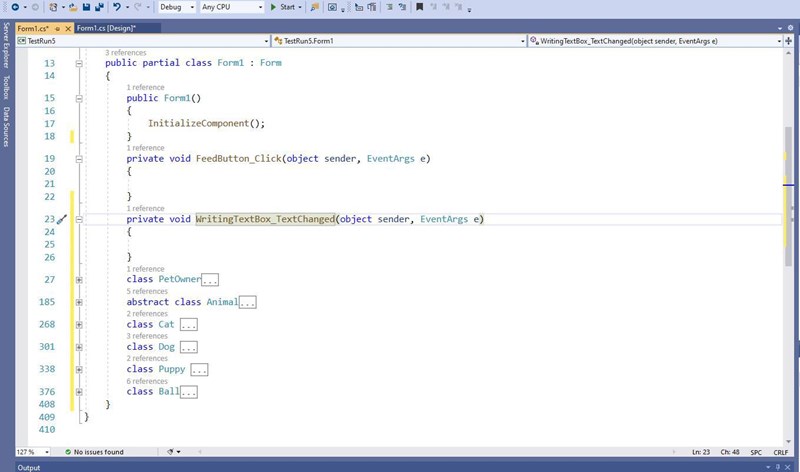Click the Save All toolbar icon

pyautogui.click(x=100, y=7)
